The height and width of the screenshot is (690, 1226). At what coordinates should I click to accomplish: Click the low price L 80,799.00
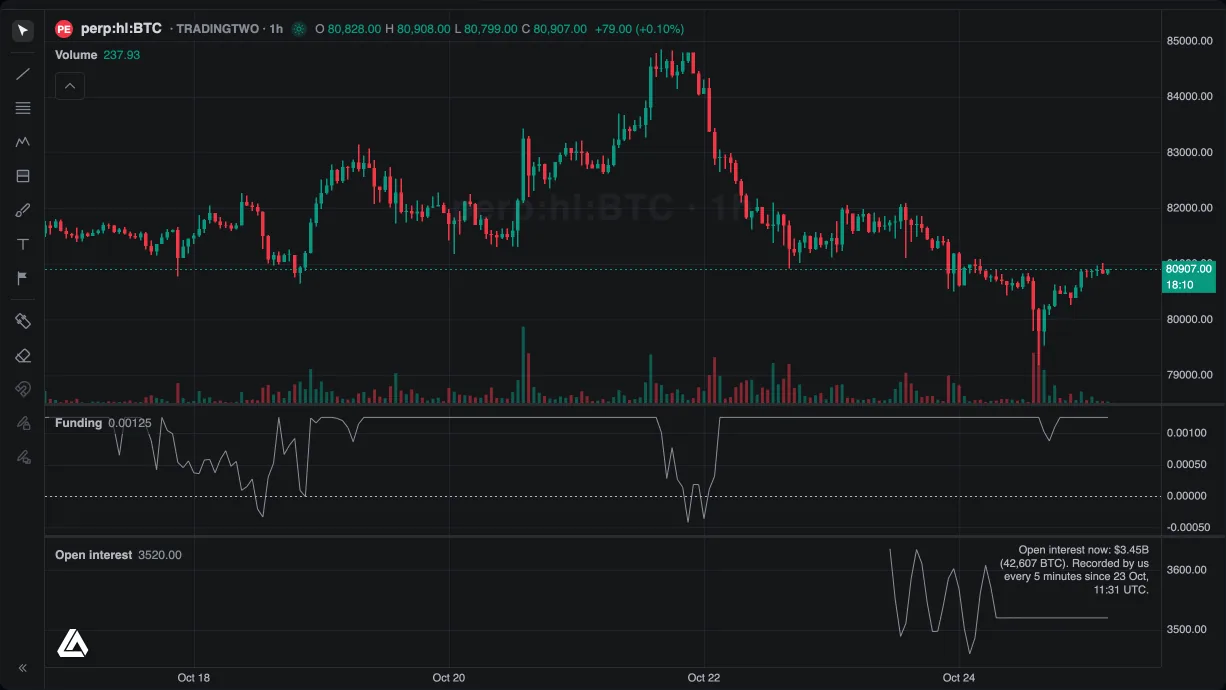(485, 29)
